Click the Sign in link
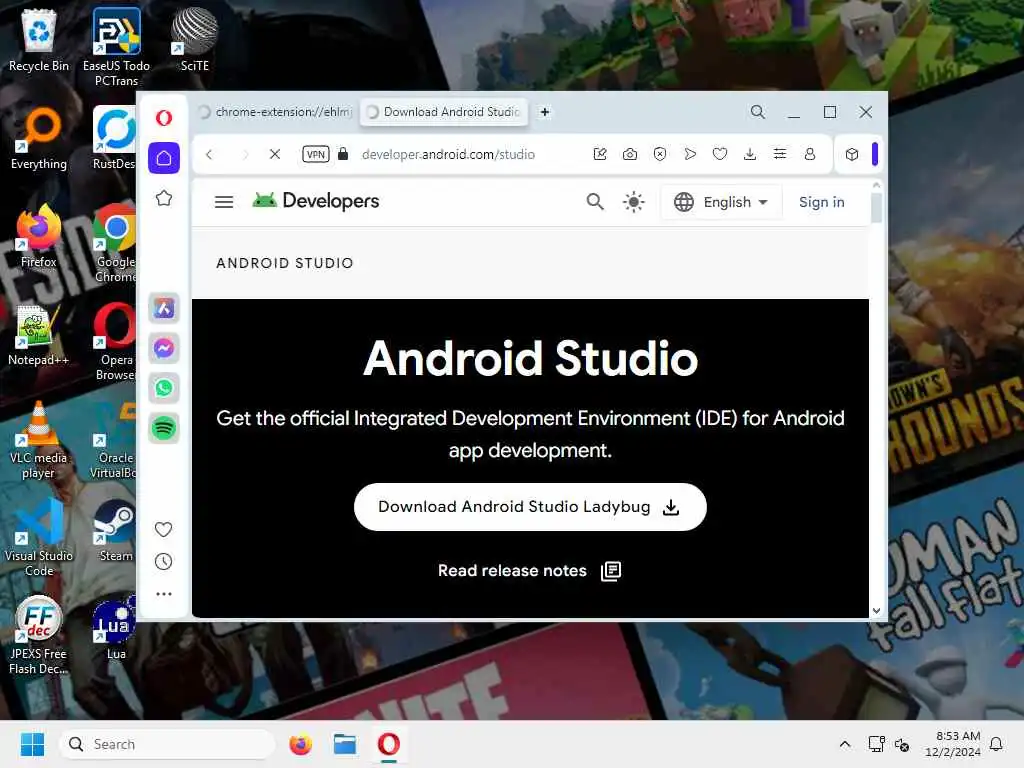The image size is (1024, 768). [822, 202]
